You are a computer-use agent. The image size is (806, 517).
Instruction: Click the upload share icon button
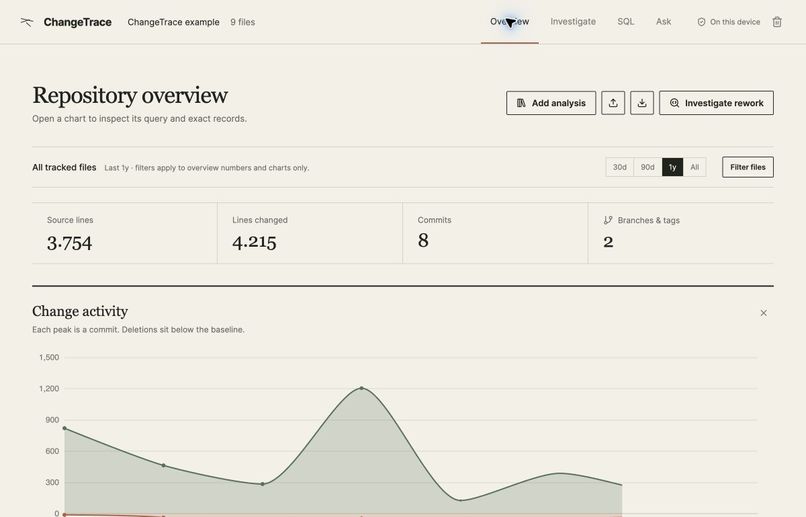[x=613, y=103]
